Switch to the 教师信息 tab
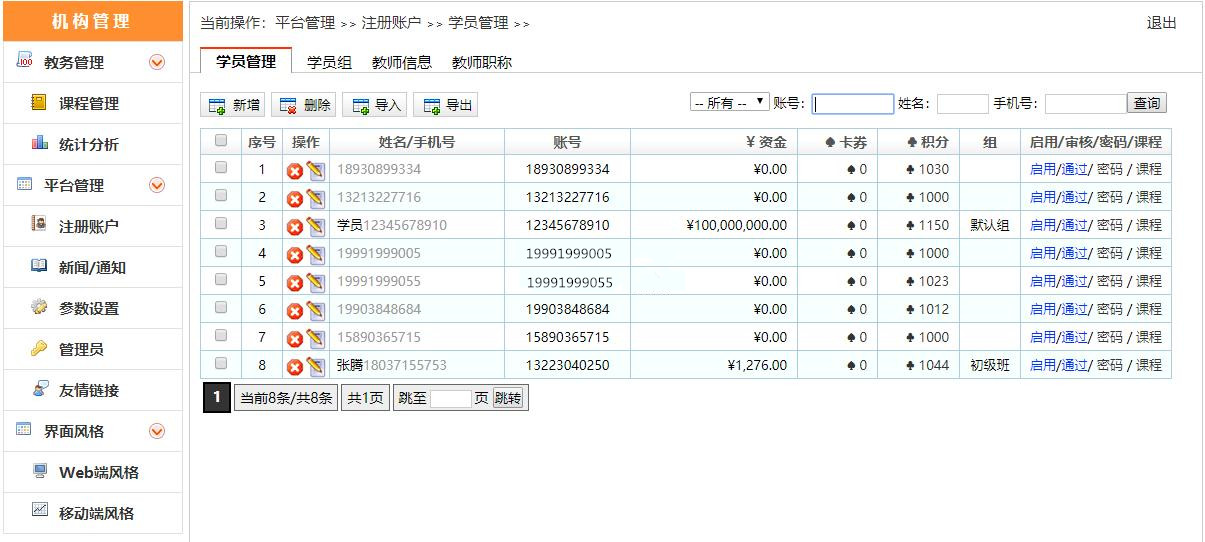Viewport: 1205px width, 542px height. pyautogui.click(x=402, y=62)
